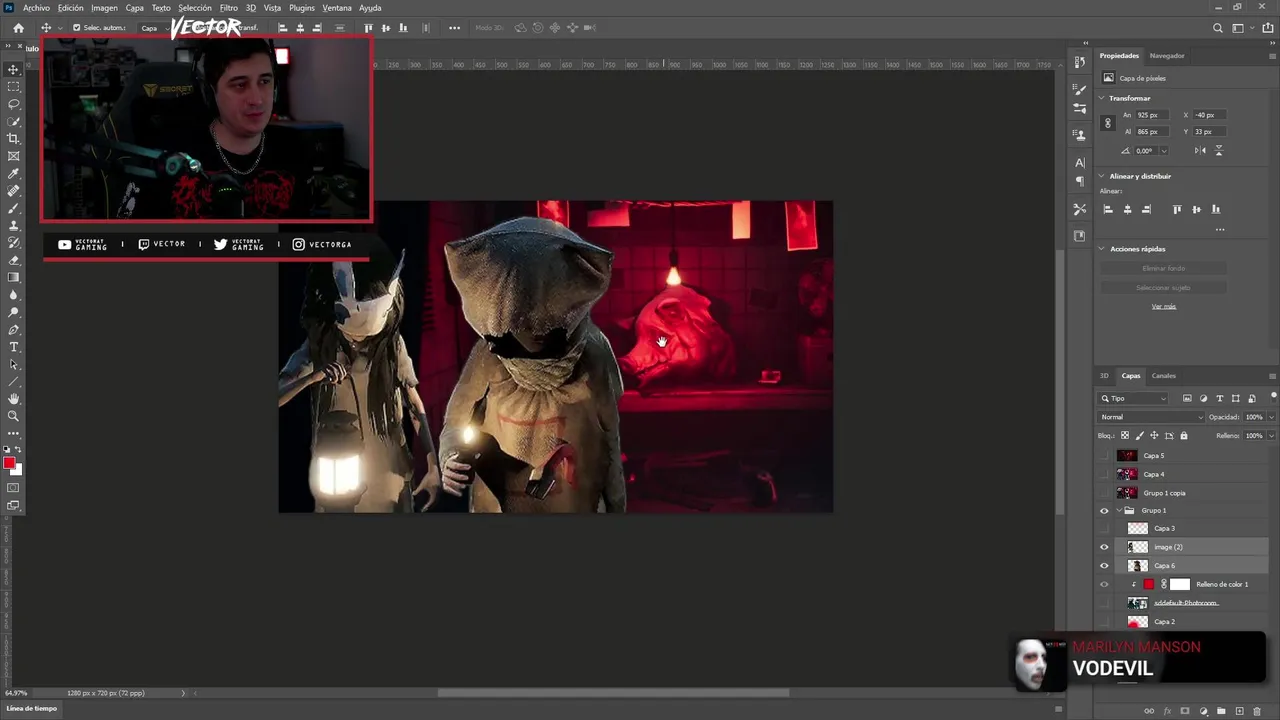
Task: Select the Eyedropper tool
Action: pyautogui.click(x=14, y=173)
